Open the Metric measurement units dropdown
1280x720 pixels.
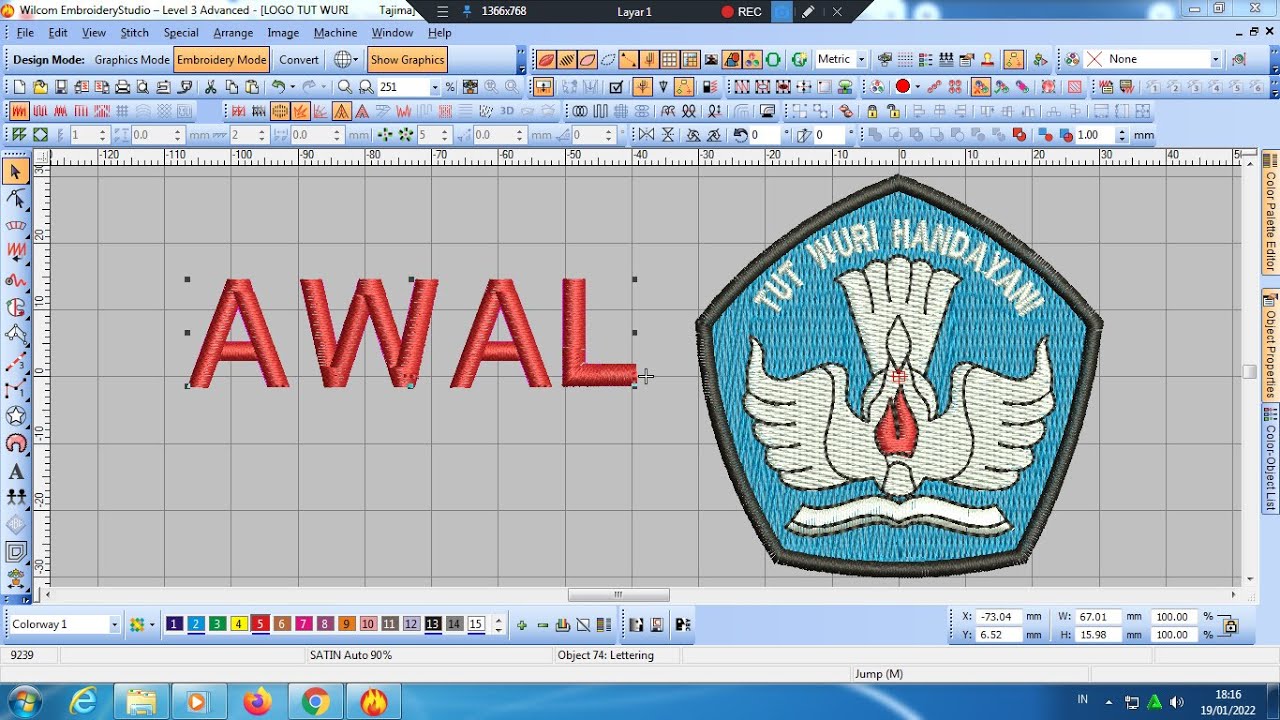[862, 60]
